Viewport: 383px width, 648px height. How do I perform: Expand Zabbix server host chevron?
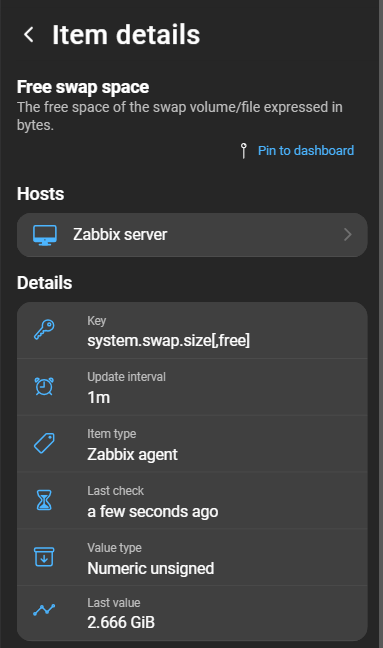(x=347, y=235)
